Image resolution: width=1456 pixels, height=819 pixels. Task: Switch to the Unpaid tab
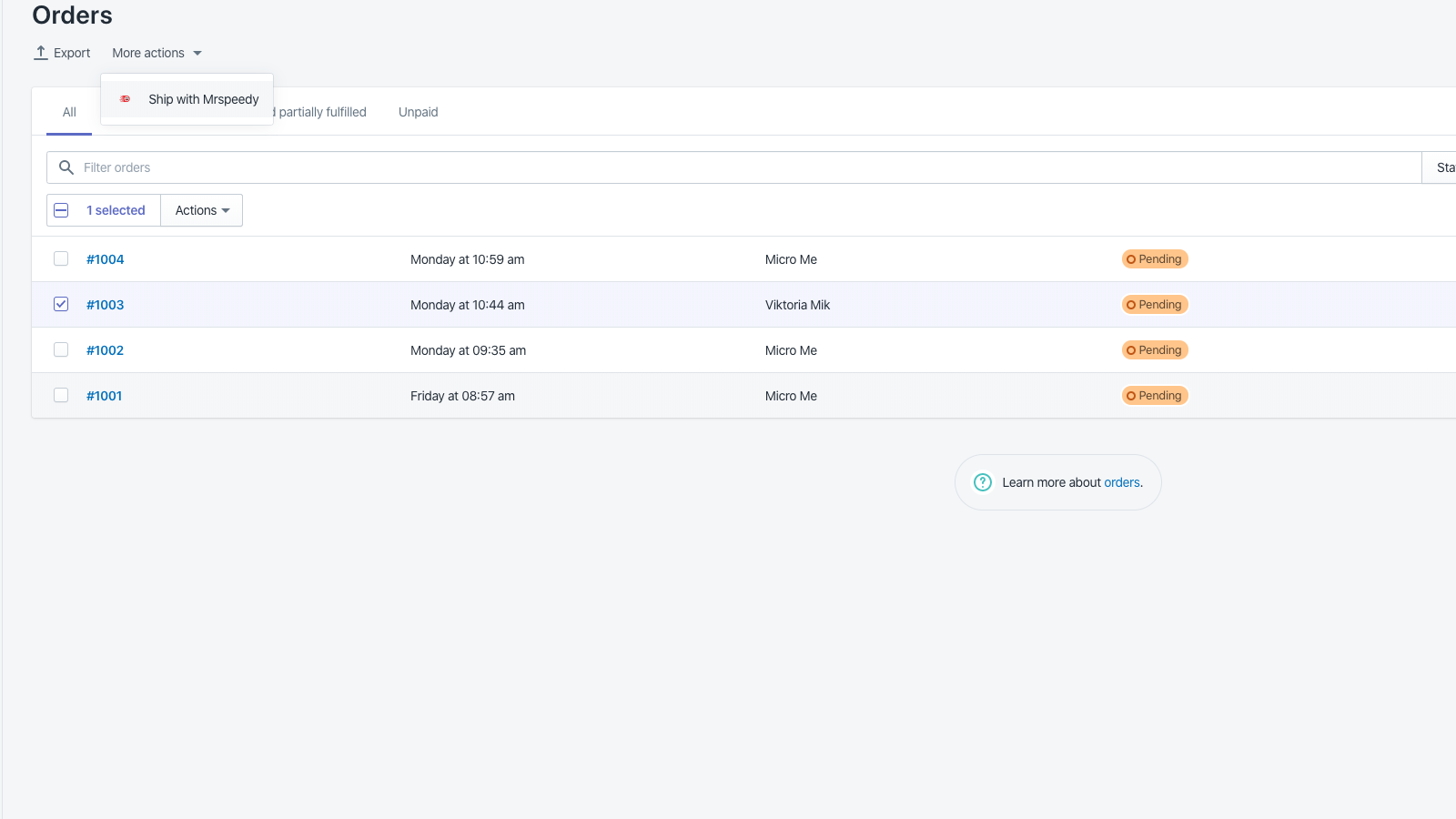coord(419,112)
